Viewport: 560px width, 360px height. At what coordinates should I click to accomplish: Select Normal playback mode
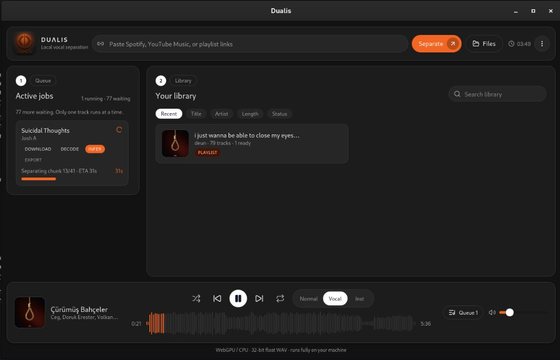308,299
